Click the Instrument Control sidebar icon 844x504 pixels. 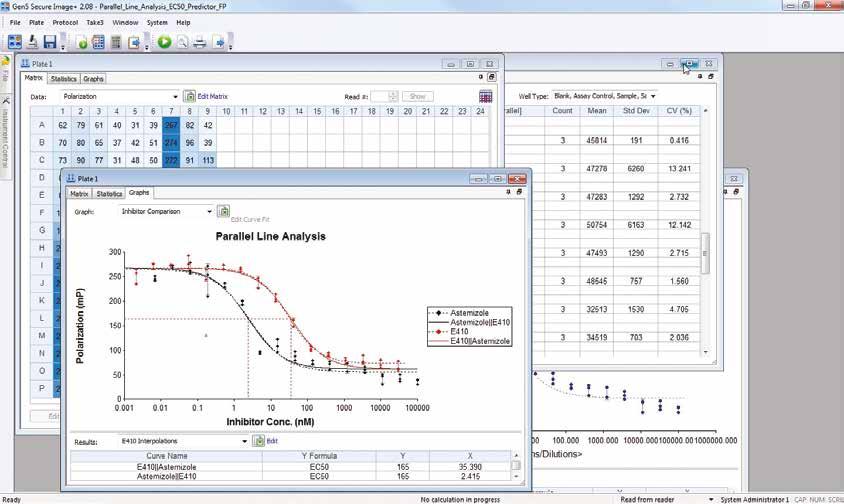click(x=6, y=101)
